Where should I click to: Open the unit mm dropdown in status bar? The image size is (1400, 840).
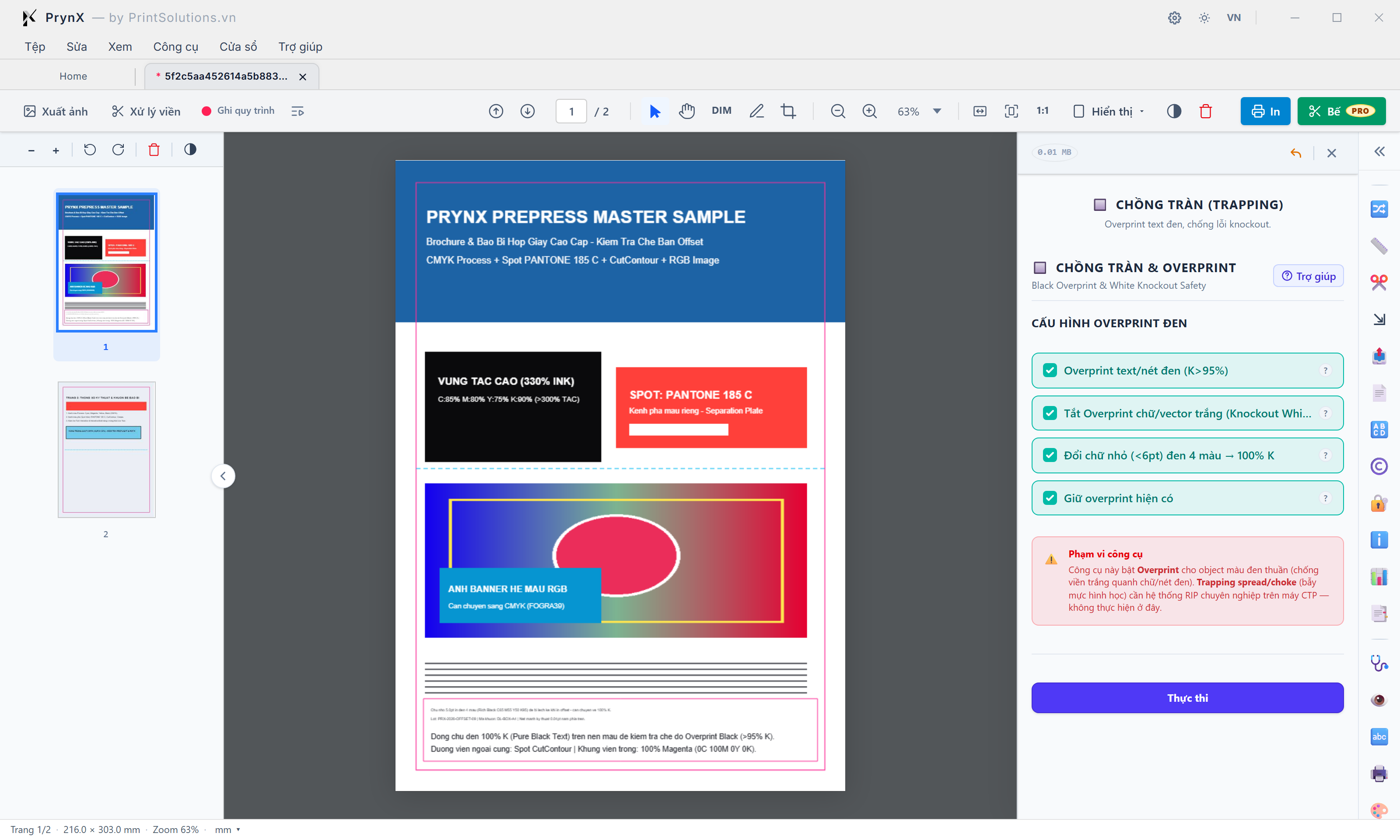[227, 829]
